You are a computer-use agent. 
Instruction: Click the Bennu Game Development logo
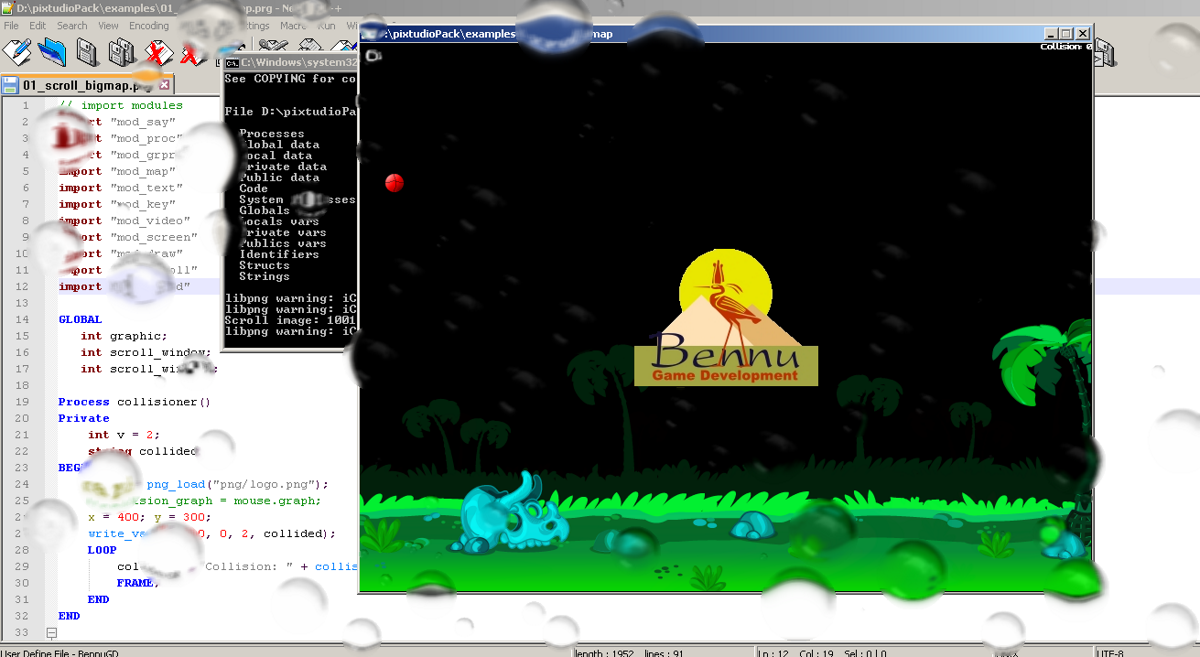tap(726, 319)
